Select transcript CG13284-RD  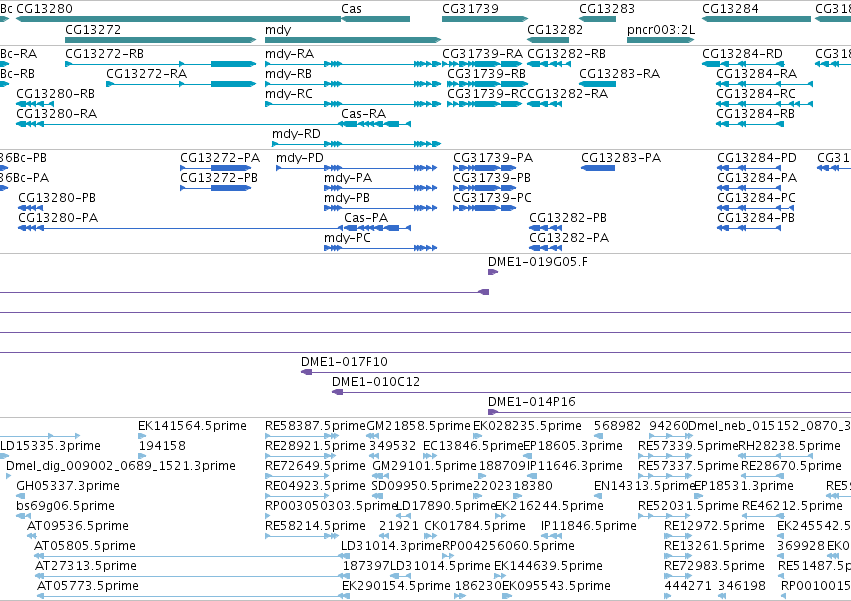[x=742, y=54]
